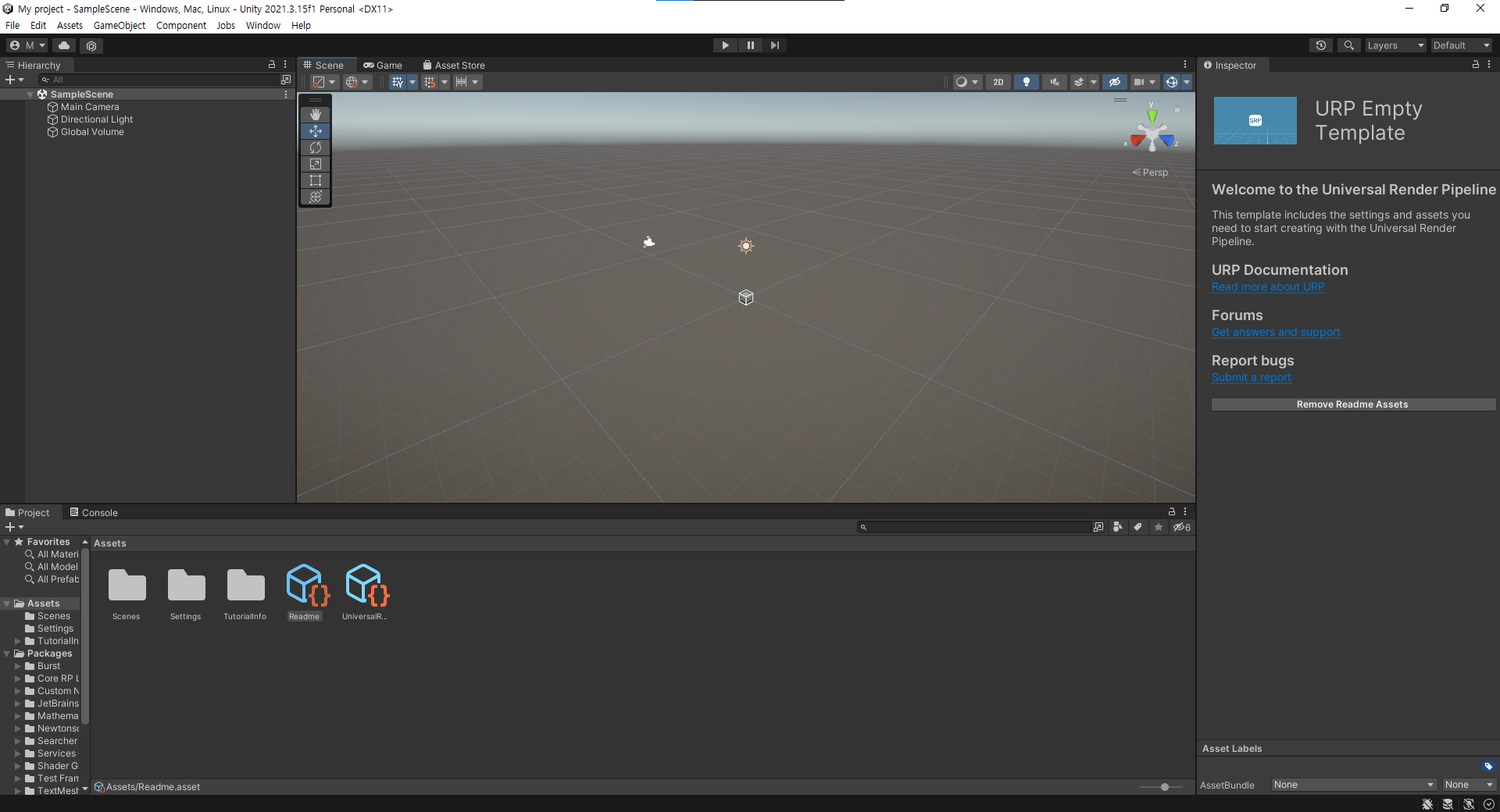Open Search by Label in Project panel
The image size is (1500, 812).
1138,527
